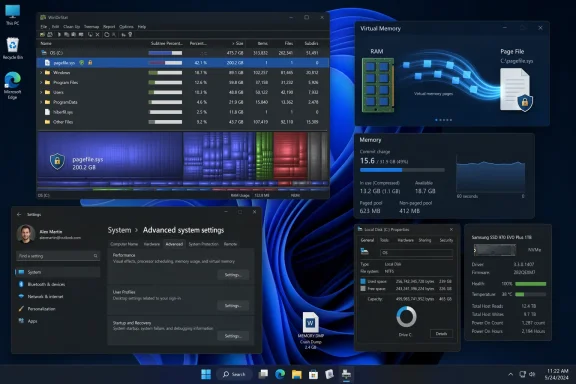This screenshot has width=576, height=384.
Task: Open File Explorer from the taskbar
Action: click(x=296, y=374)
